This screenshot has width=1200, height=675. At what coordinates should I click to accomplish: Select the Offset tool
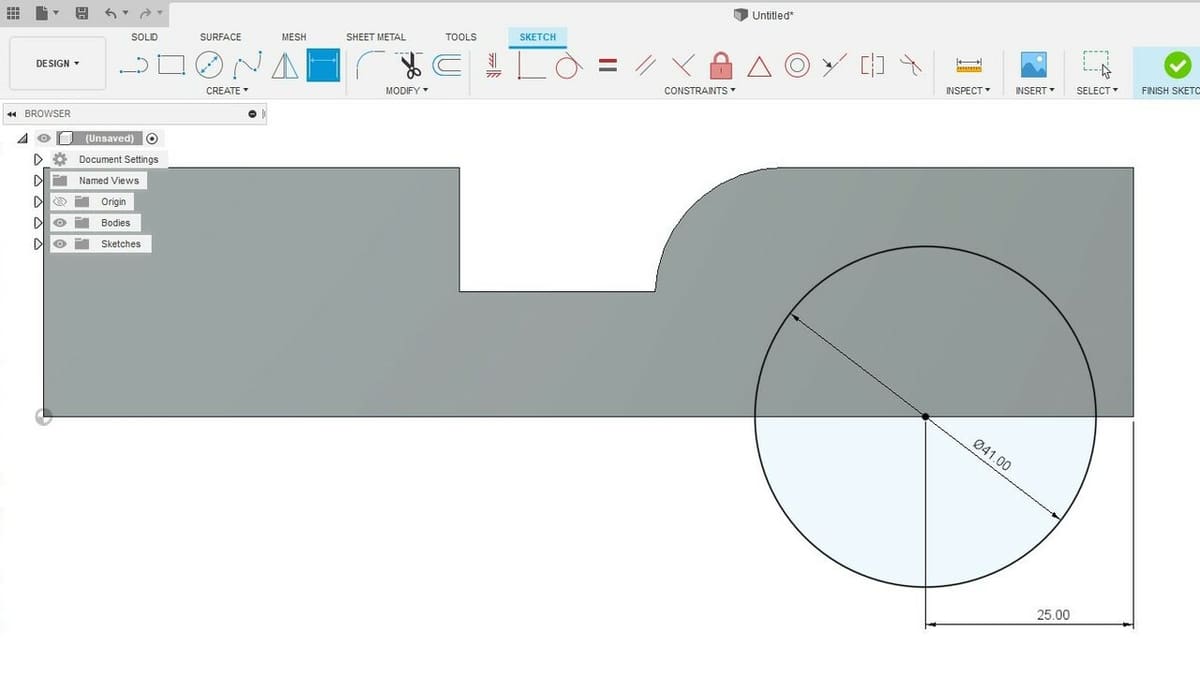(447, 65)
